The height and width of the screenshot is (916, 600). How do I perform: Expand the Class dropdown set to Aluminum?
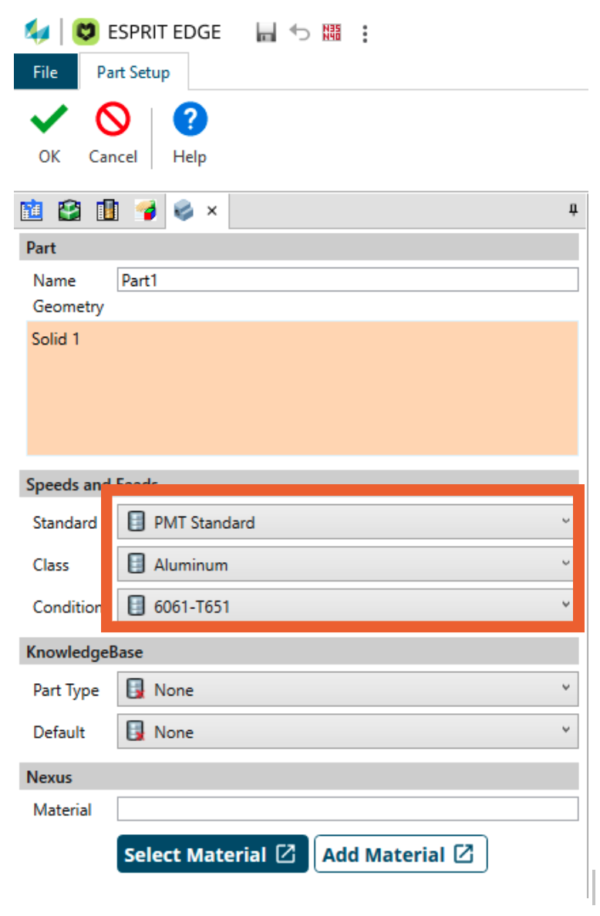pyautogui.click(x=347, y=565)
